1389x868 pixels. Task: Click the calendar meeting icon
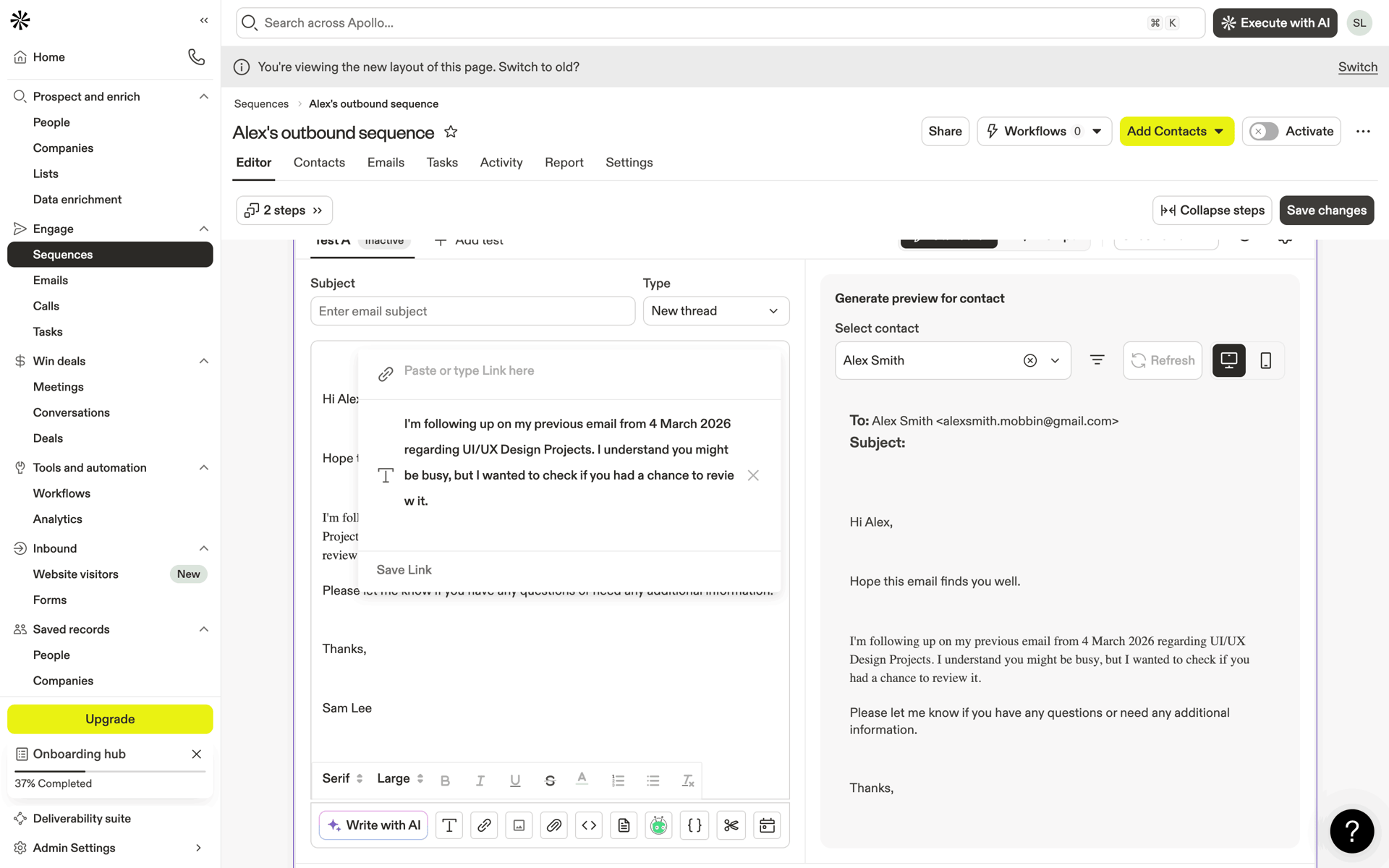click(x=767, y=825)
